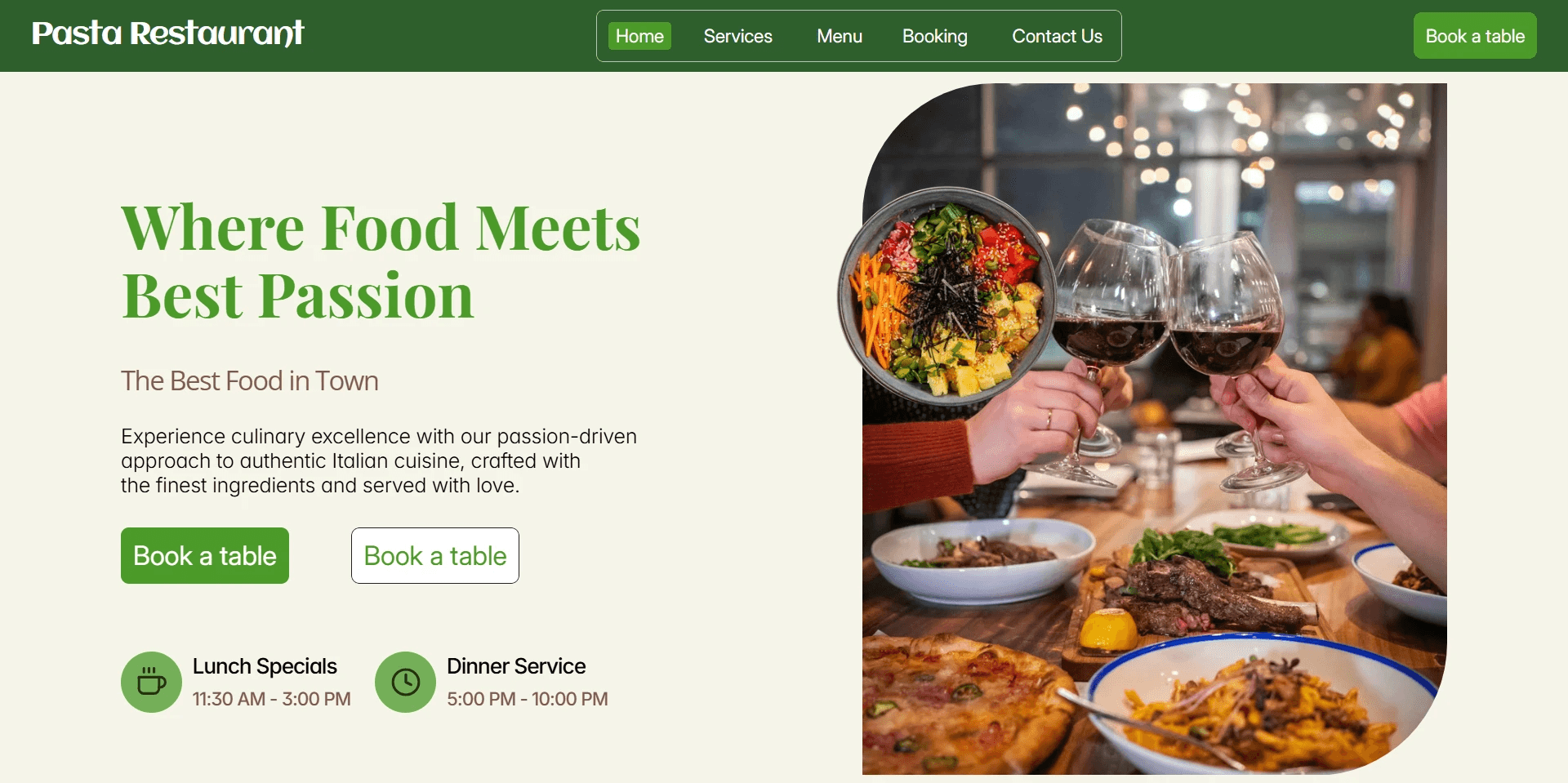The image size is (1568, 783).
Task: Click the 5:00 PM - 10:00 PM hours text
Action: [528, 699]
